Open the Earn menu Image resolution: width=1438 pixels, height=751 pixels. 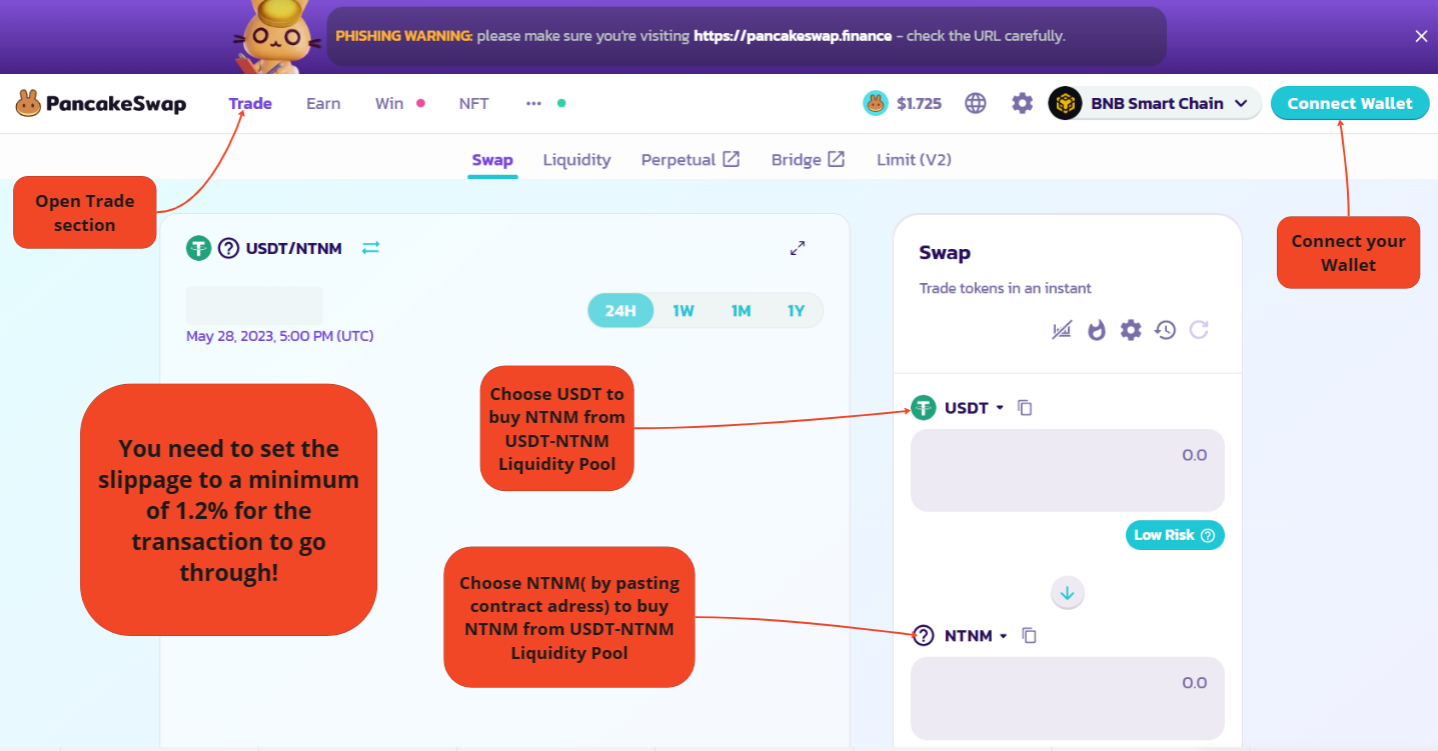[323, 103]
